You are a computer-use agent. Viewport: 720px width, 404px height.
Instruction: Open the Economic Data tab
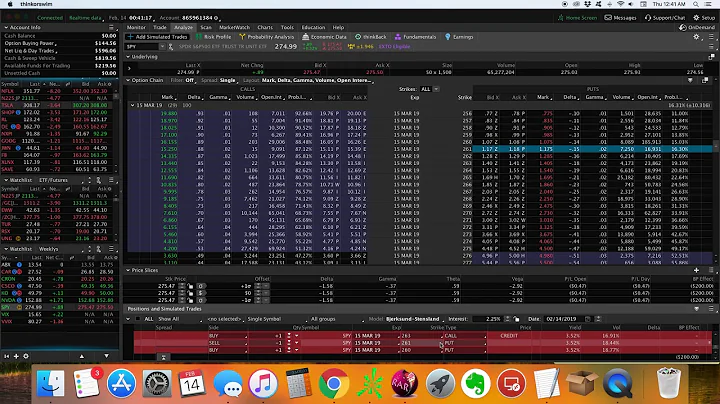[324, 37]
